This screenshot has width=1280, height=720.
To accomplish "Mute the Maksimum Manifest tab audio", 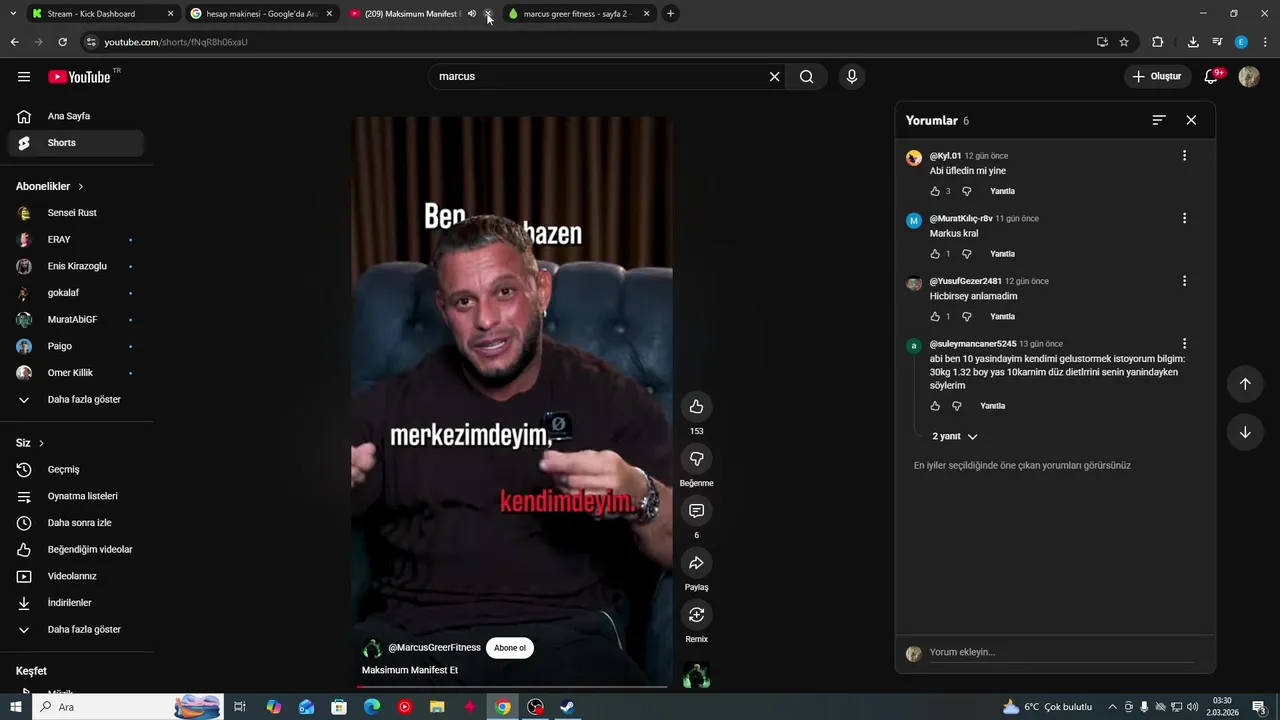I will (x=472, y=14).
